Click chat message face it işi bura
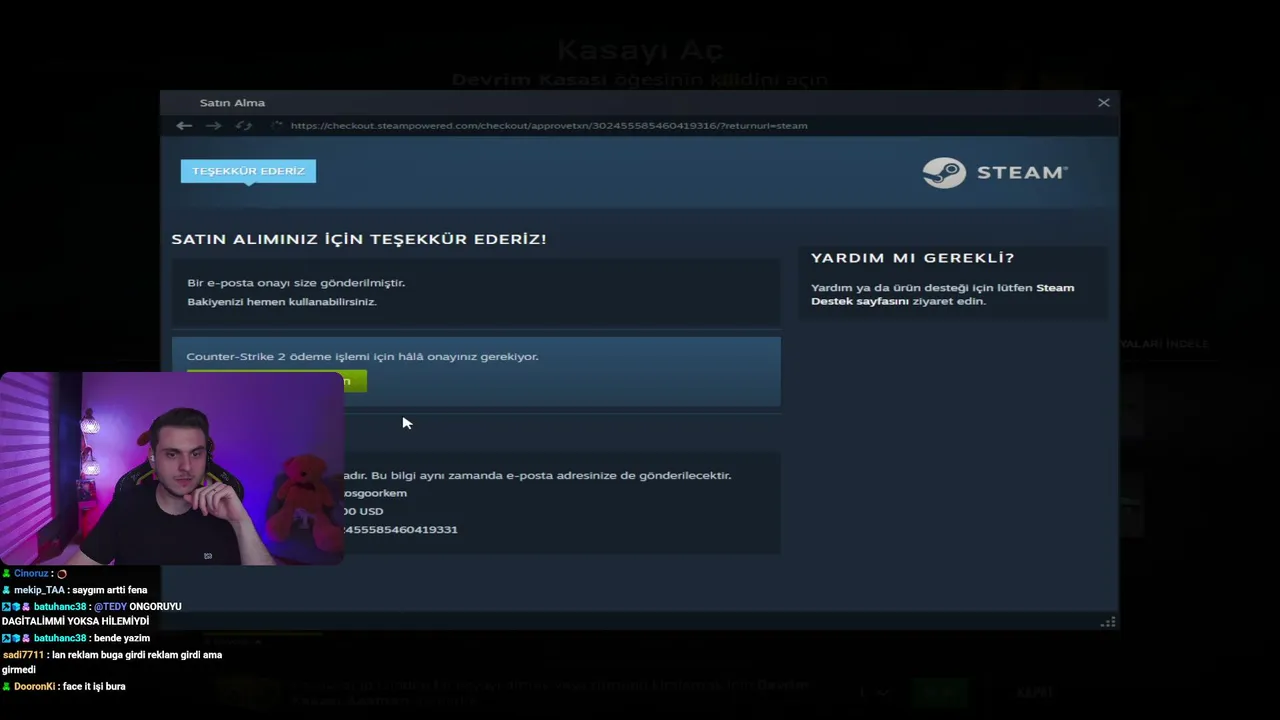 [94, 687]
